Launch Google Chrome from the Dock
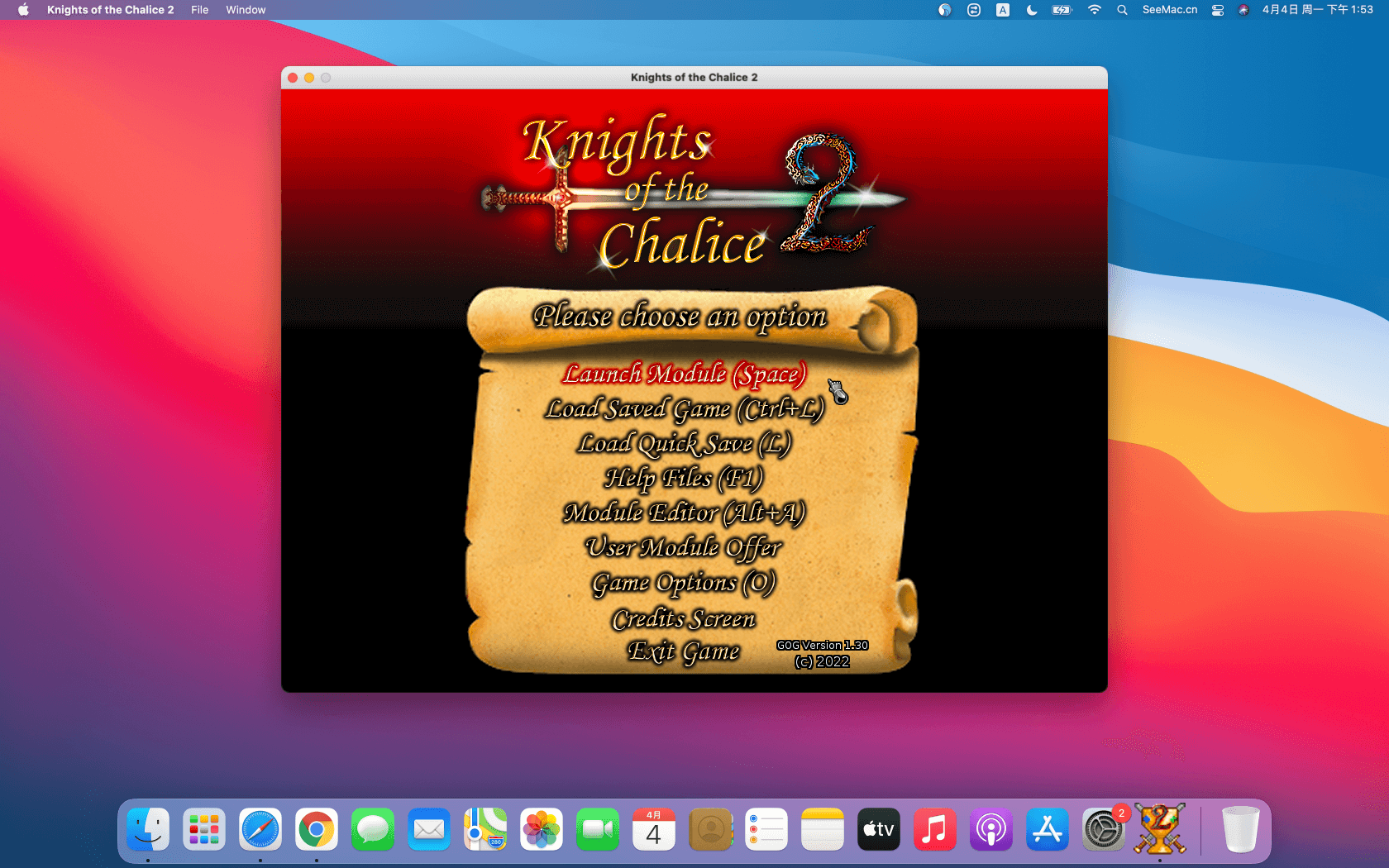The image size is (1389, 868). click(317, 829)
